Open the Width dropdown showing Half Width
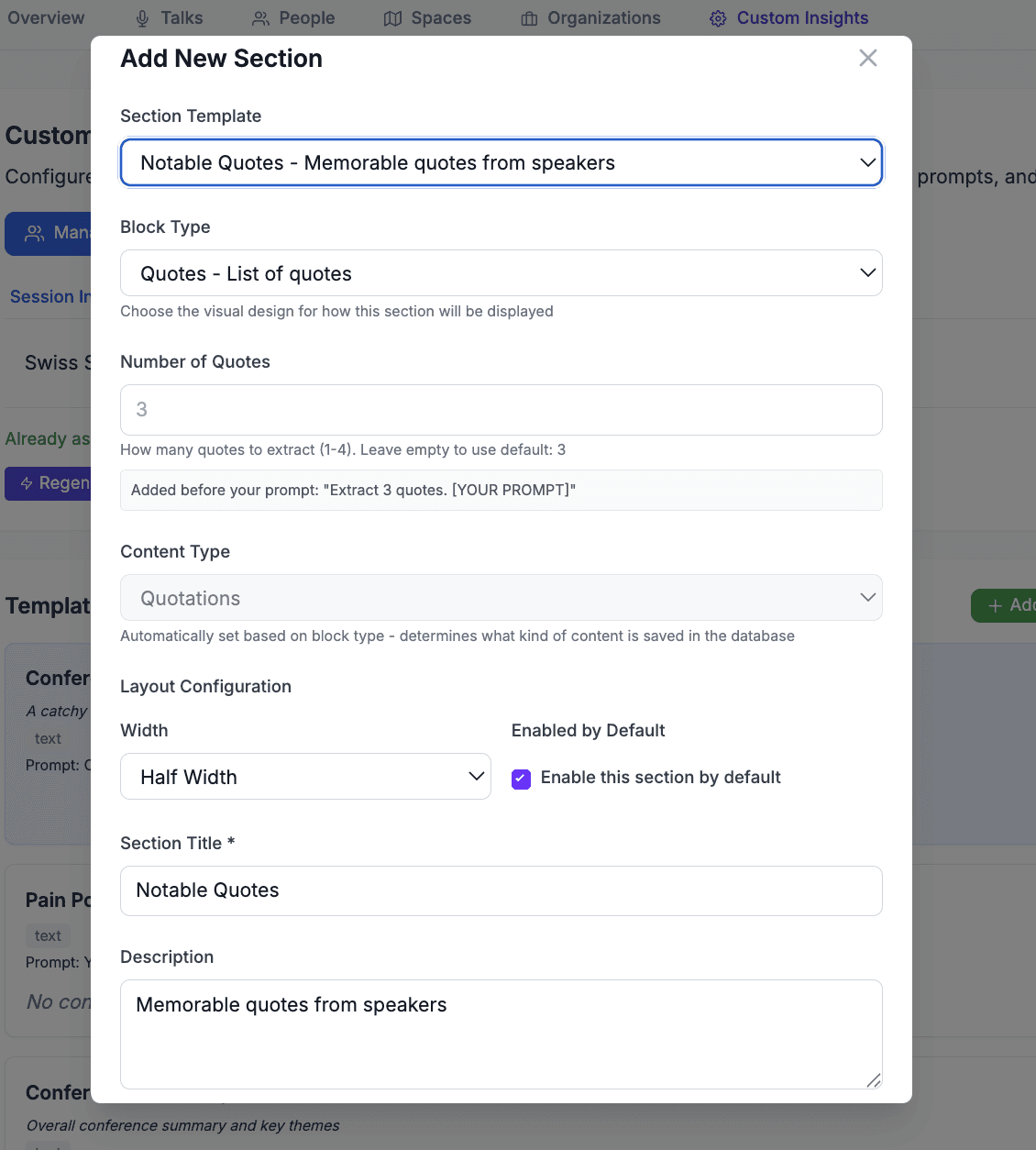 point(305,777)
